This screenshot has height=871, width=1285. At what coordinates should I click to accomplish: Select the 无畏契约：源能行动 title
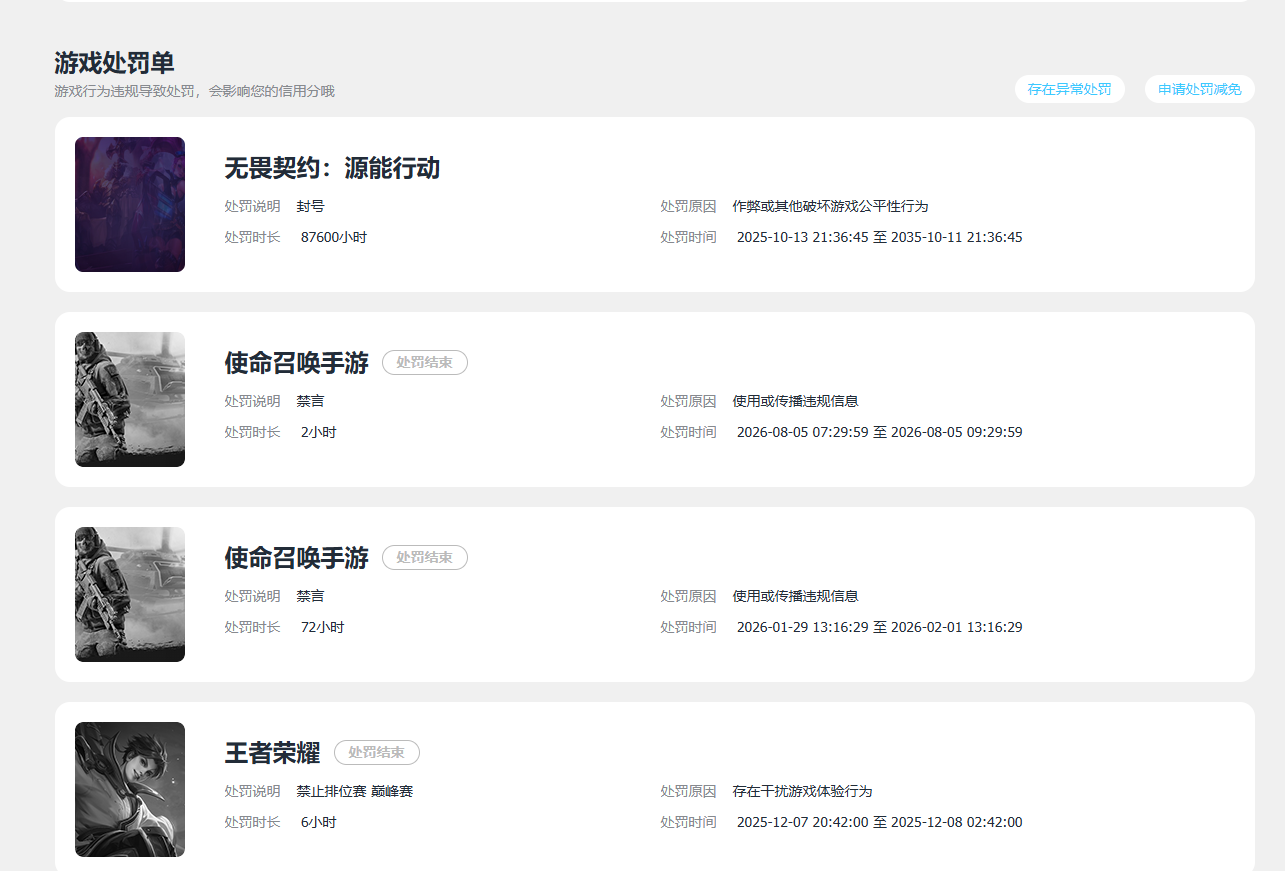click(x=332, y=168)
